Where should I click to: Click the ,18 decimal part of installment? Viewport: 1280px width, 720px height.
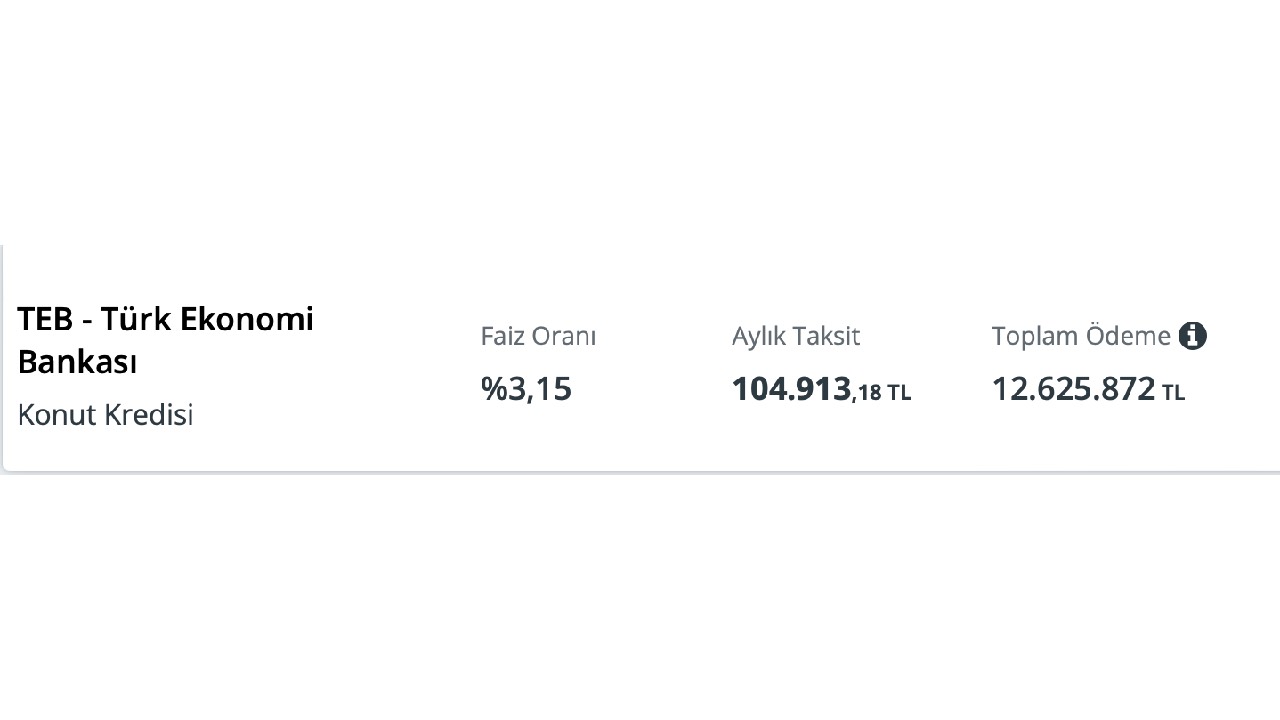867,393
